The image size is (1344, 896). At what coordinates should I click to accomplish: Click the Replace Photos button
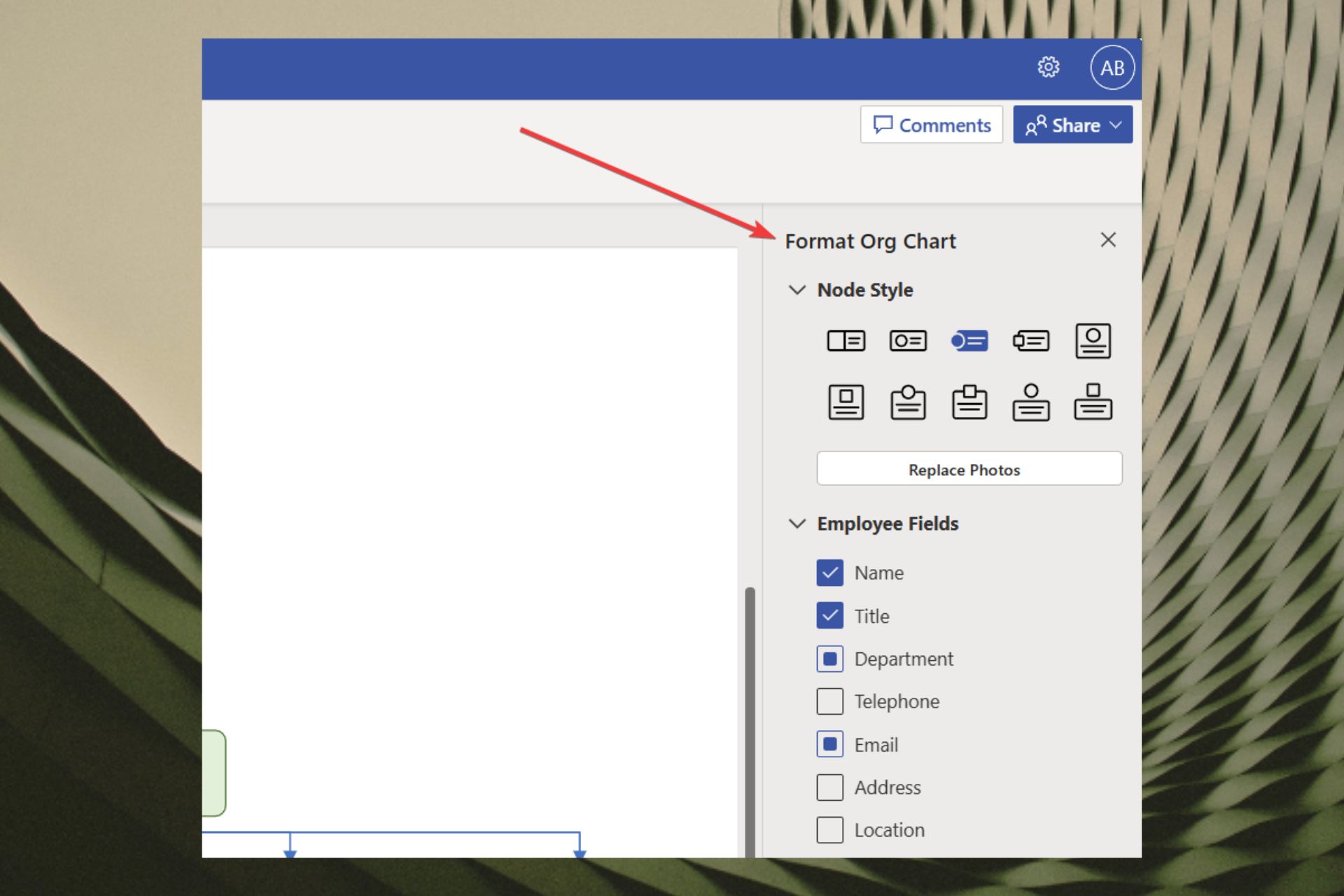click(x=969, y=469)
